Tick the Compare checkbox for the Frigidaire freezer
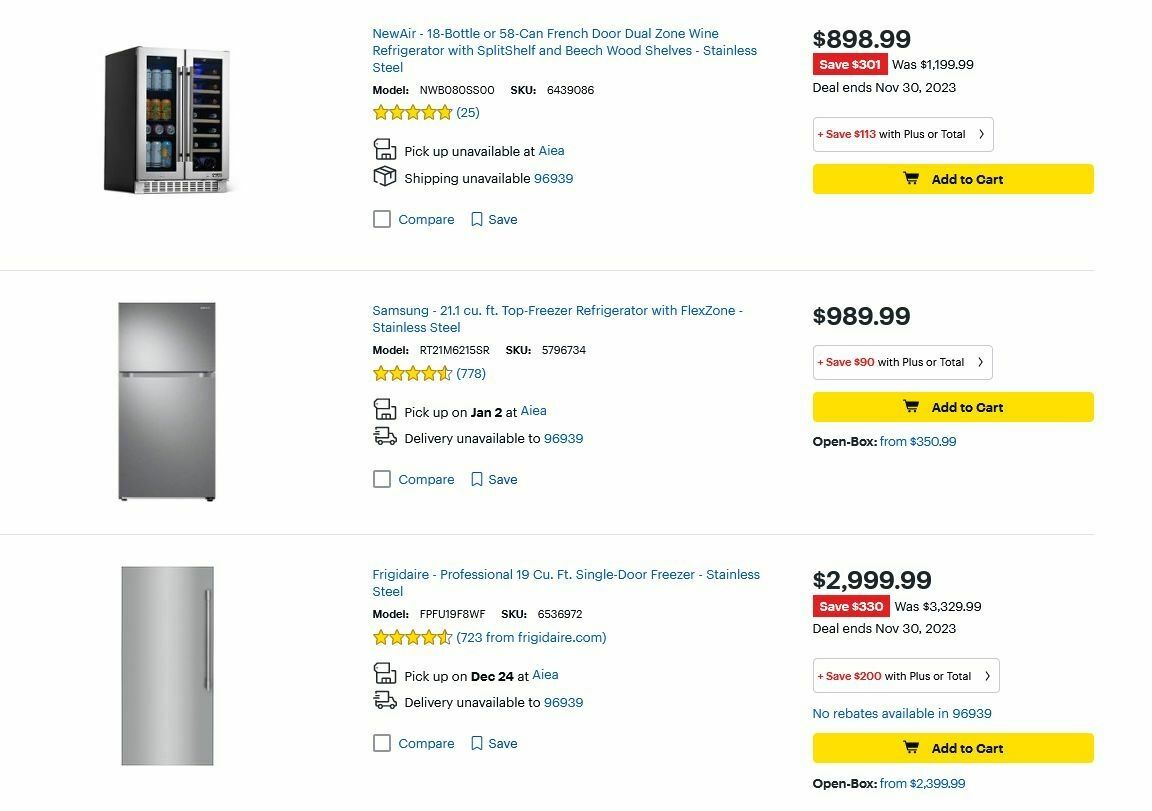Screen dimensions: 1152x811 click(382, 743)
